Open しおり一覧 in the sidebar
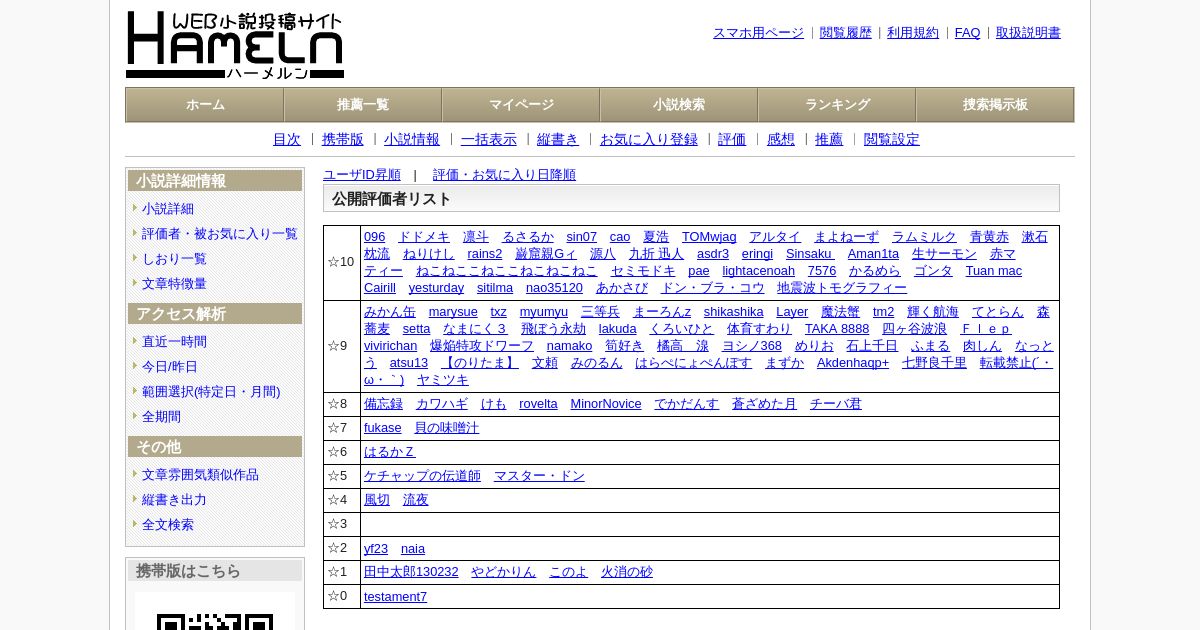Image resolution: width=1200 pixels, height=630 pixels. (174, 259)
